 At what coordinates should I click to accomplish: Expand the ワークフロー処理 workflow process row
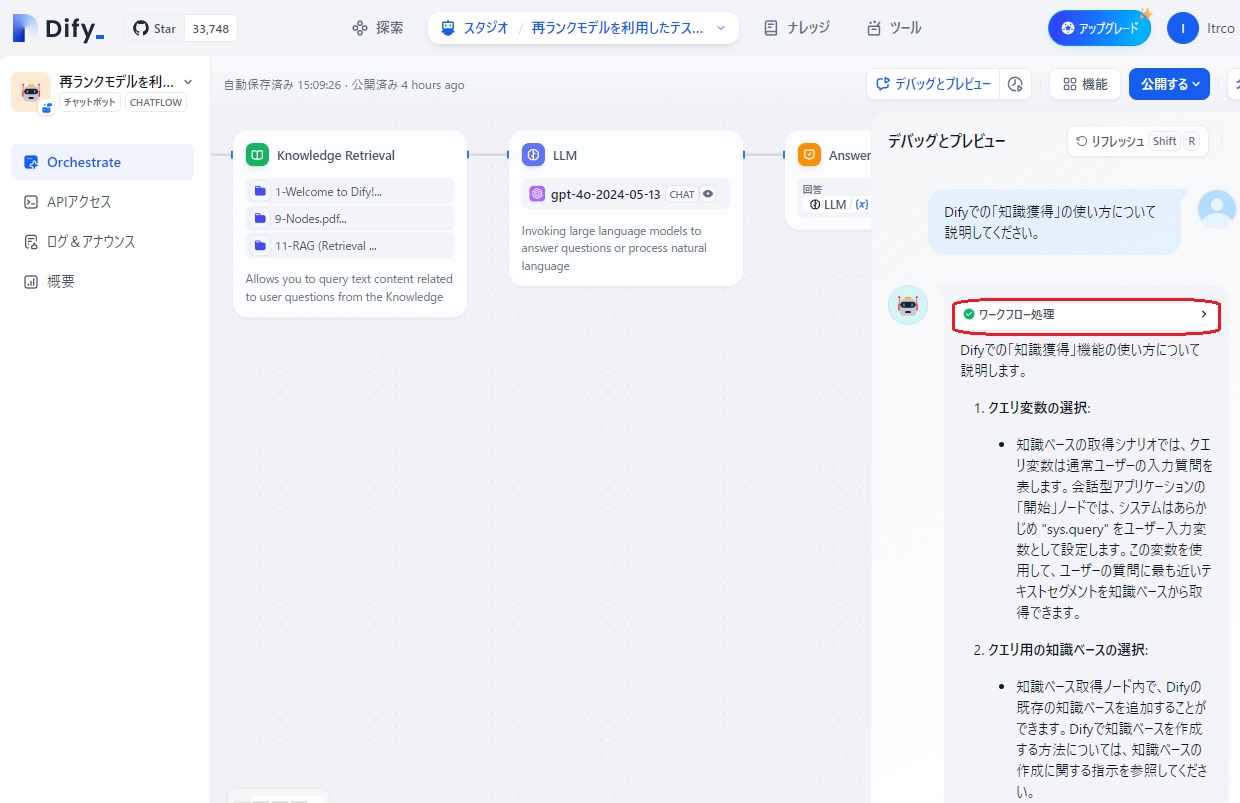click(x=1086, y=314)
